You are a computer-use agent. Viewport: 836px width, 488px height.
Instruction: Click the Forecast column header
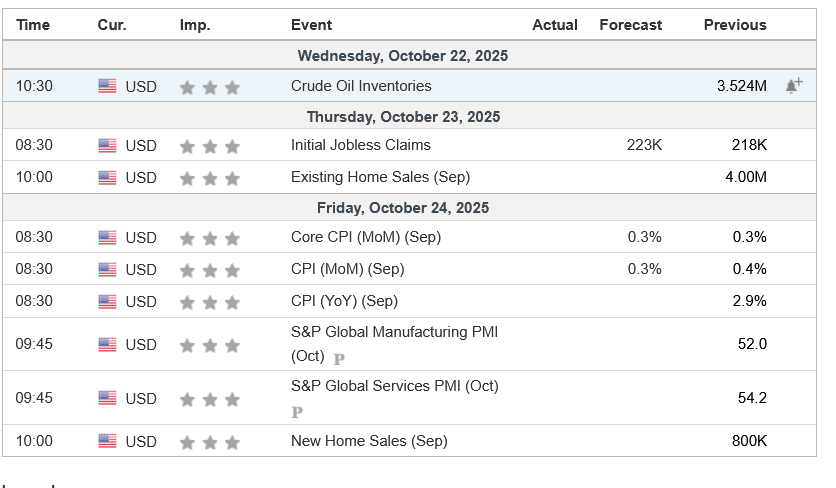(630, 25)
